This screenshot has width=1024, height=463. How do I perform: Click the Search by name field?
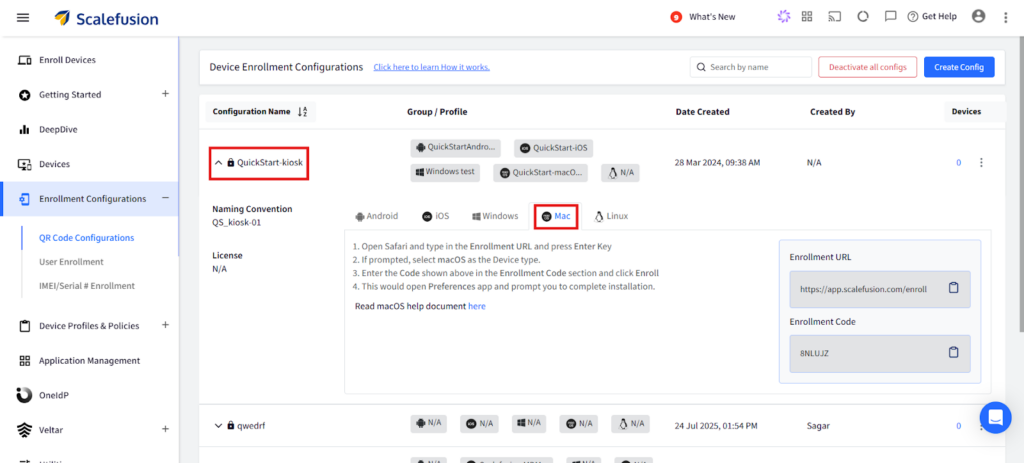click(x=750, y=67)
